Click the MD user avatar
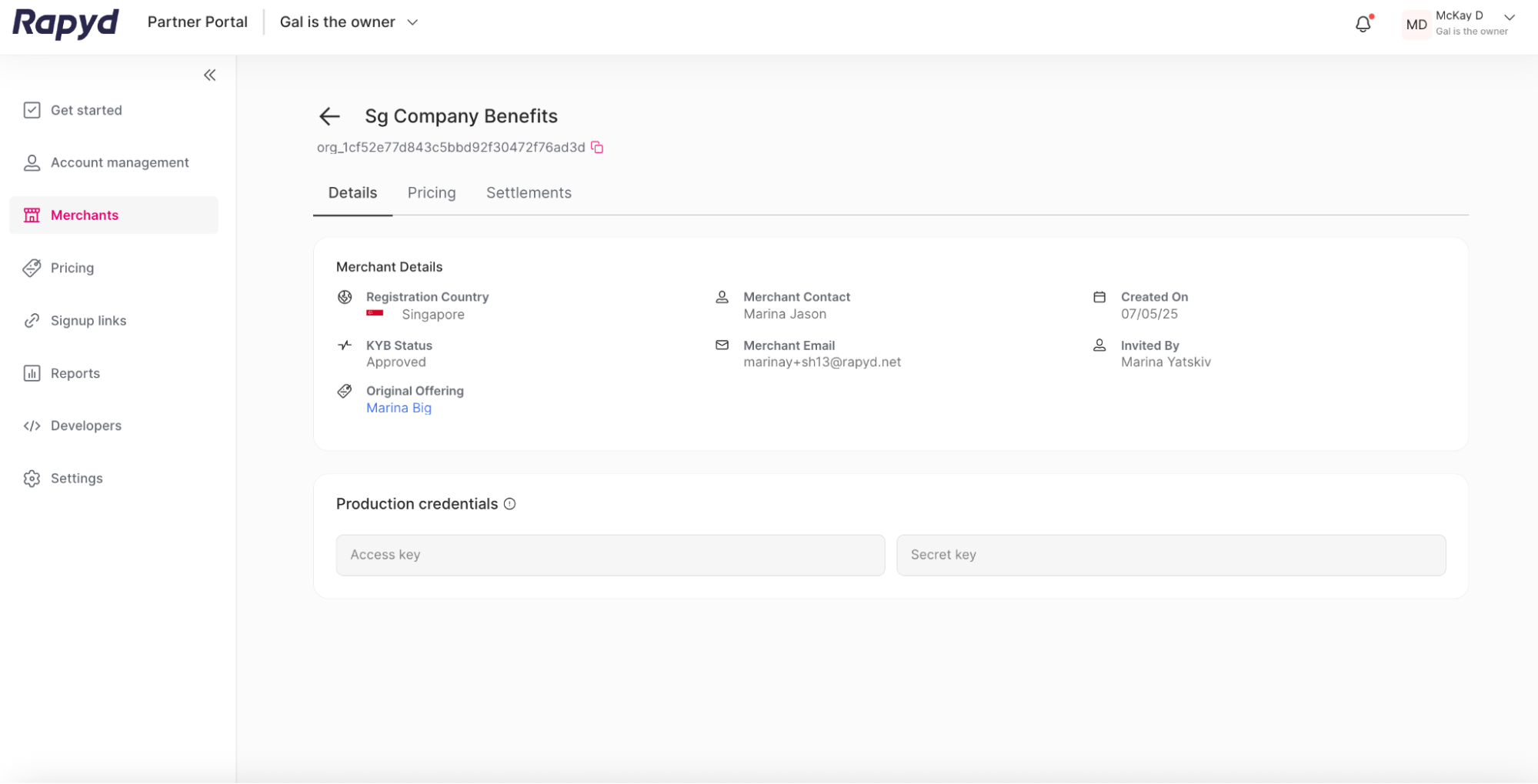The height and width of the screenshot is (784, 1538). [x=1416, y=24]
